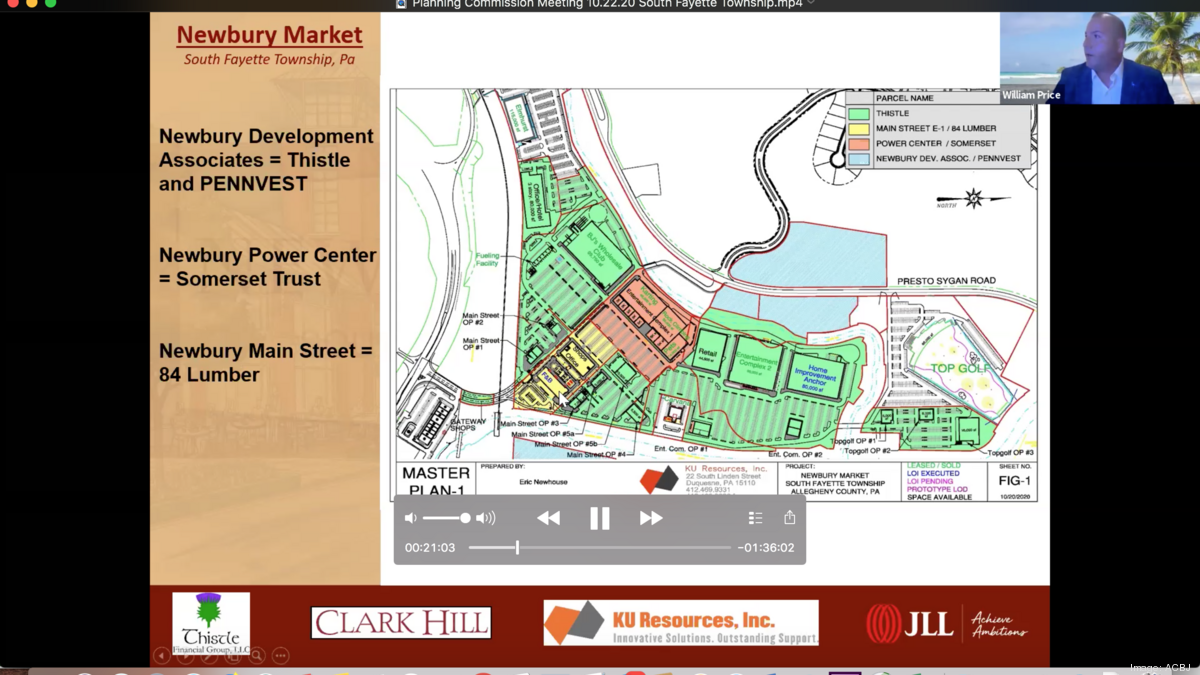Click the volume slider knob
Image resolution: width=1200 pixels, height=675 pixels.
coord(465,518)
